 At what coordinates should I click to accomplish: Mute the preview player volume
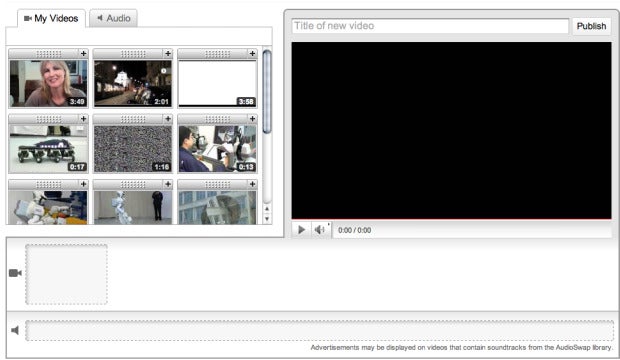319,229
